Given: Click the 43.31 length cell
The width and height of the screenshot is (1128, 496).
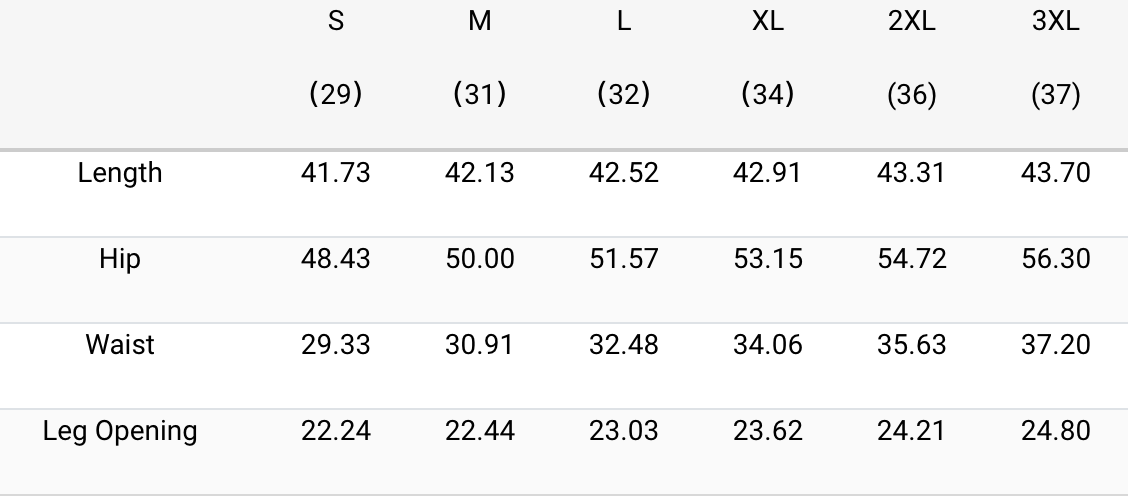Looking at the screenshot, I should coord(912,173).
